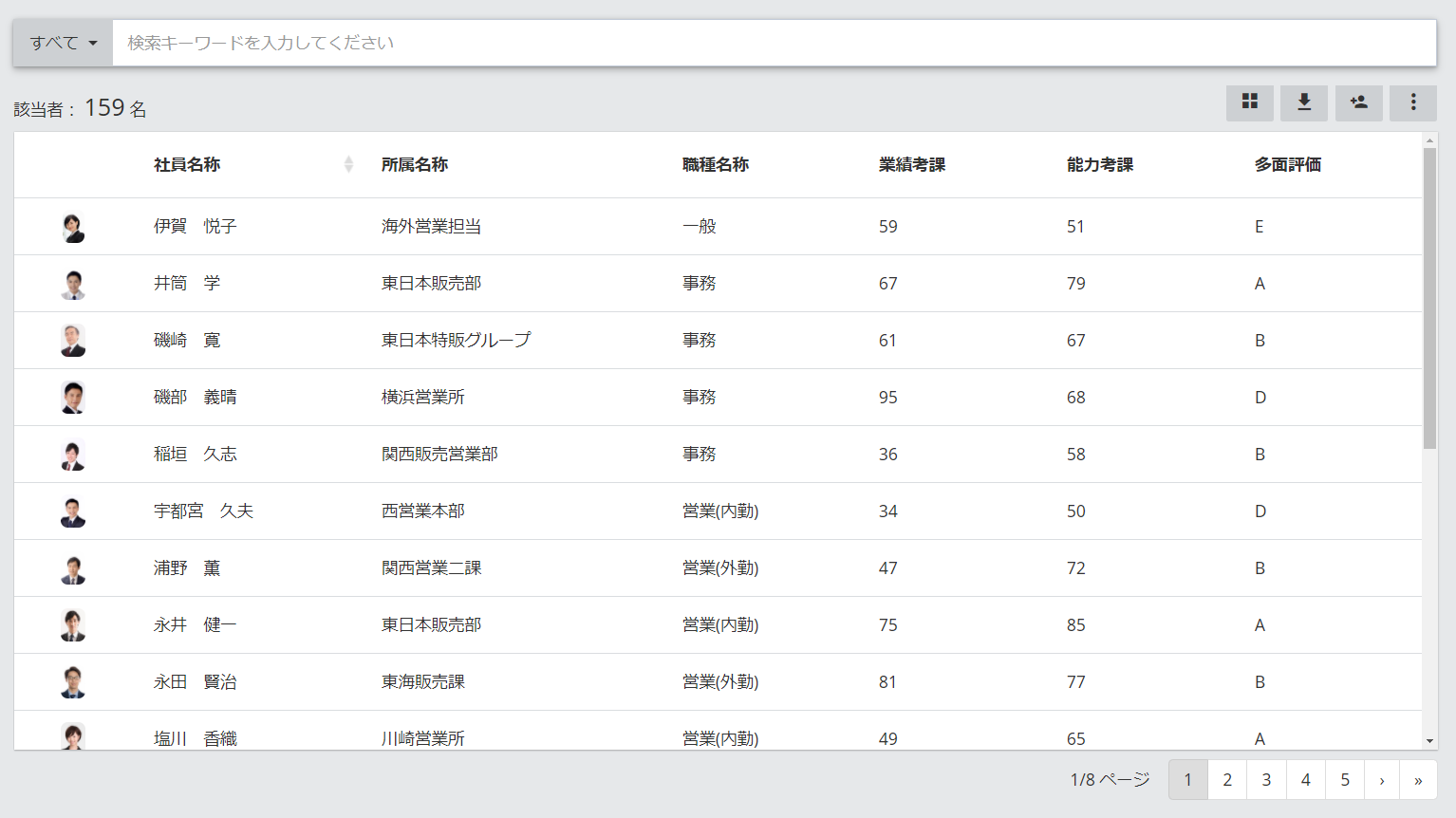Viewport: 1456px width, 818px height.
Task: Click the add person icon
Action: click(x=1358, y=102)
